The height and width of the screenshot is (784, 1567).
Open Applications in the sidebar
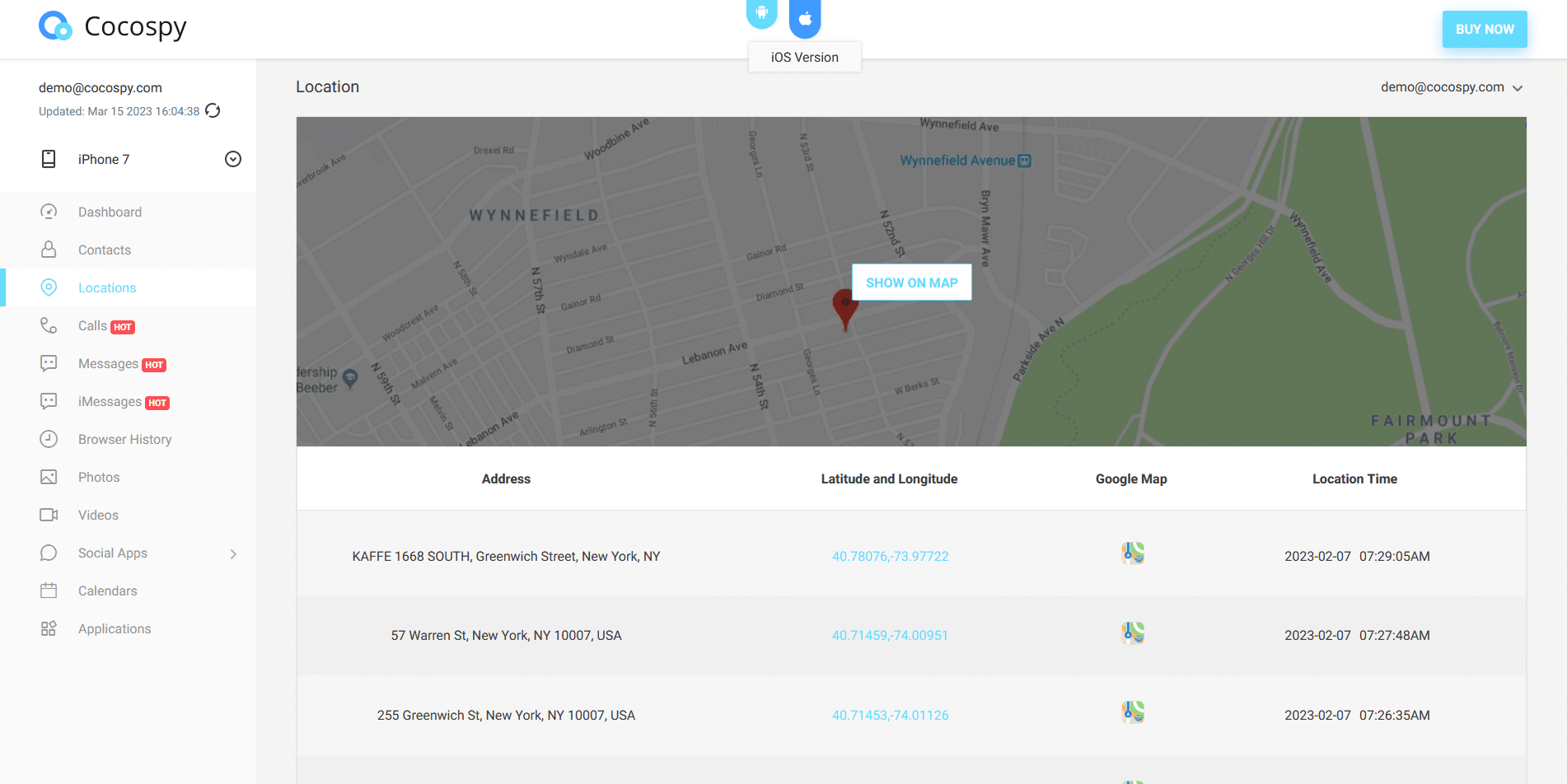coord(128,628)
